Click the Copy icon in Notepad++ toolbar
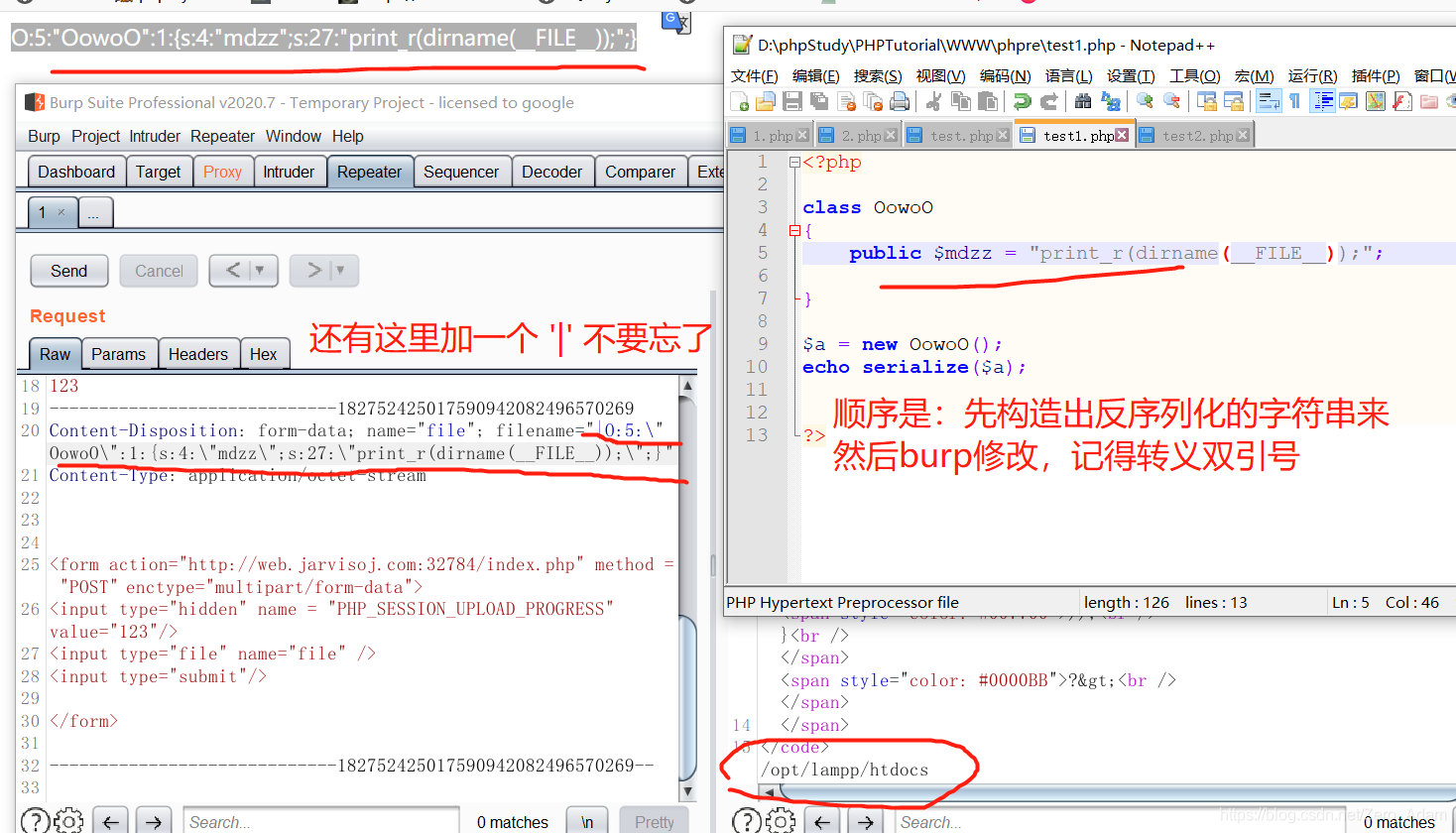The width and height of the screenshot is (1456, 833). pyautogui.click(x=961, y=101)
